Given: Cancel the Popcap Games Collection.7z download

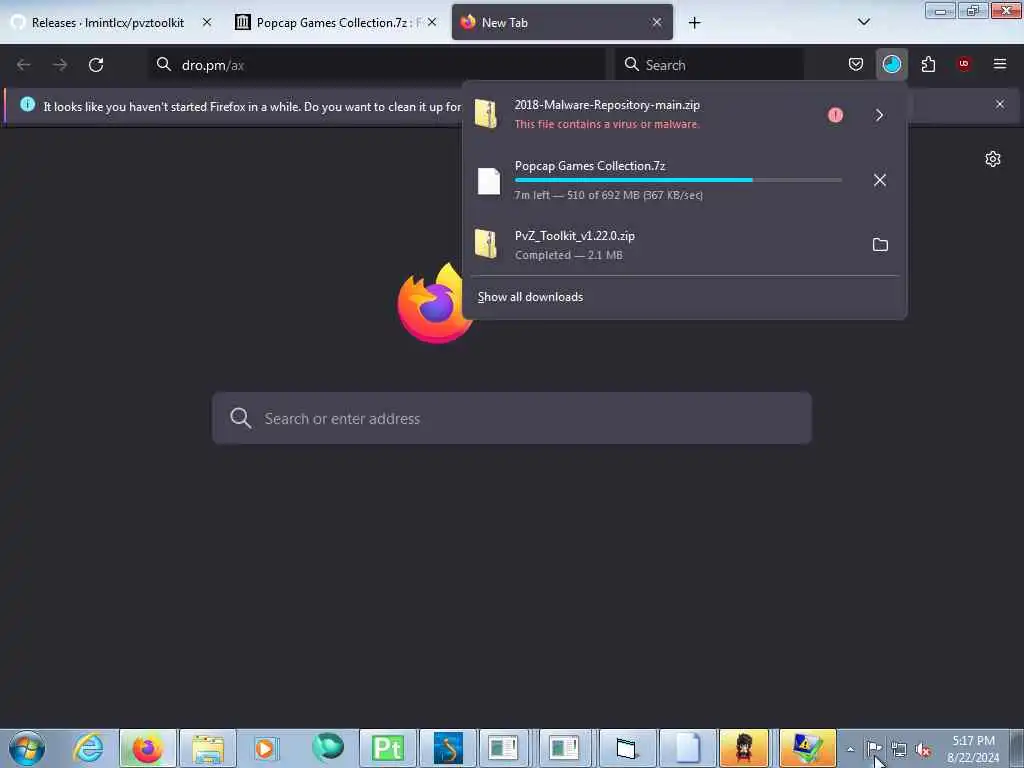Looking at the screenshot, I should 880,180.
